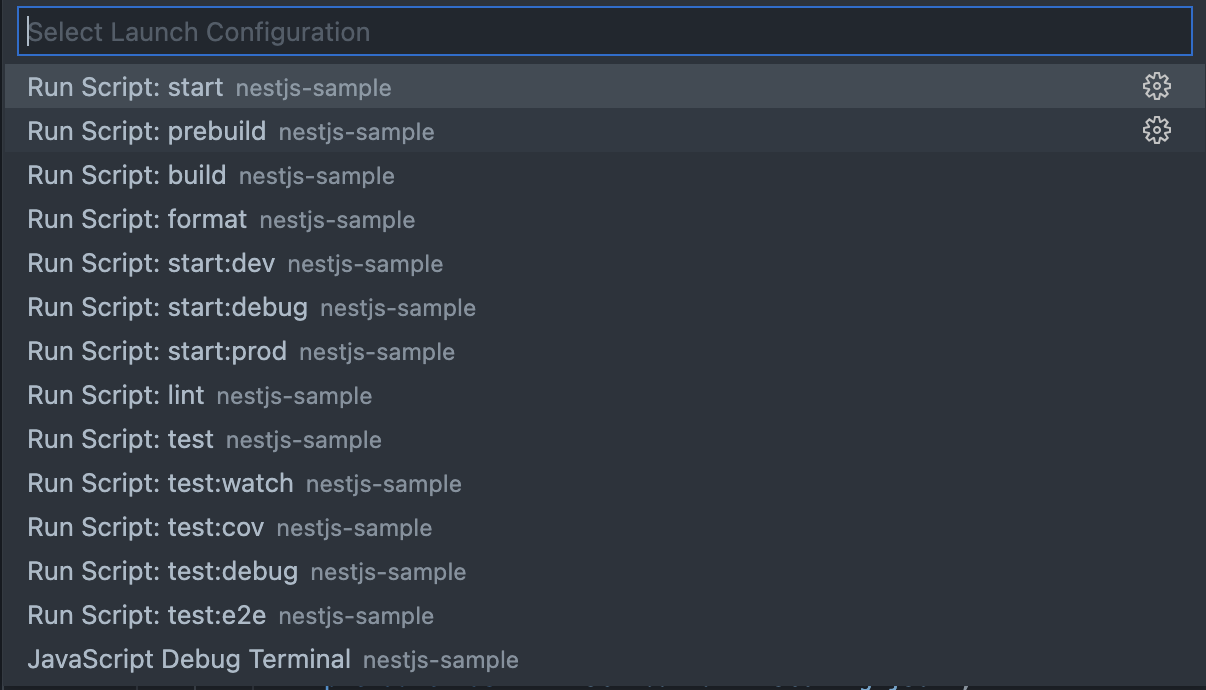Pick Run Script: start:debug option
Image resolution: width=1206 pixels, height=690 pixels.
(605, 307)
